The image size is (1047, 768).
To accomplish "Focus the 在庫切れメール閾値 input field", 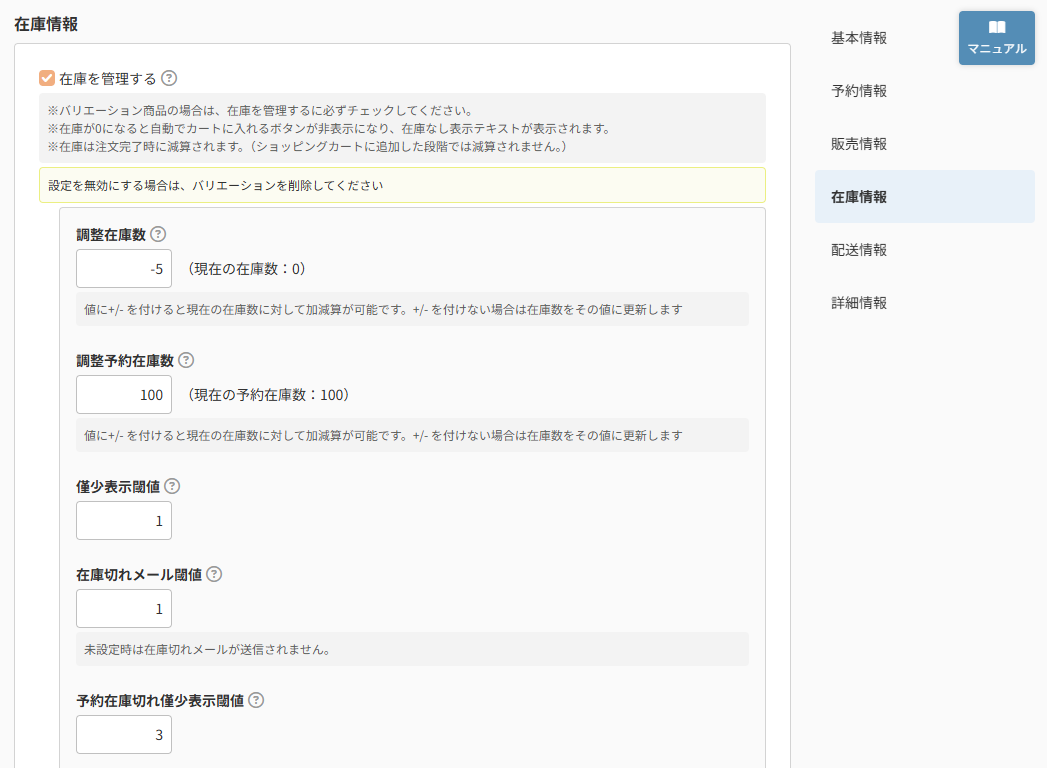I will click(x=124, y=608).
